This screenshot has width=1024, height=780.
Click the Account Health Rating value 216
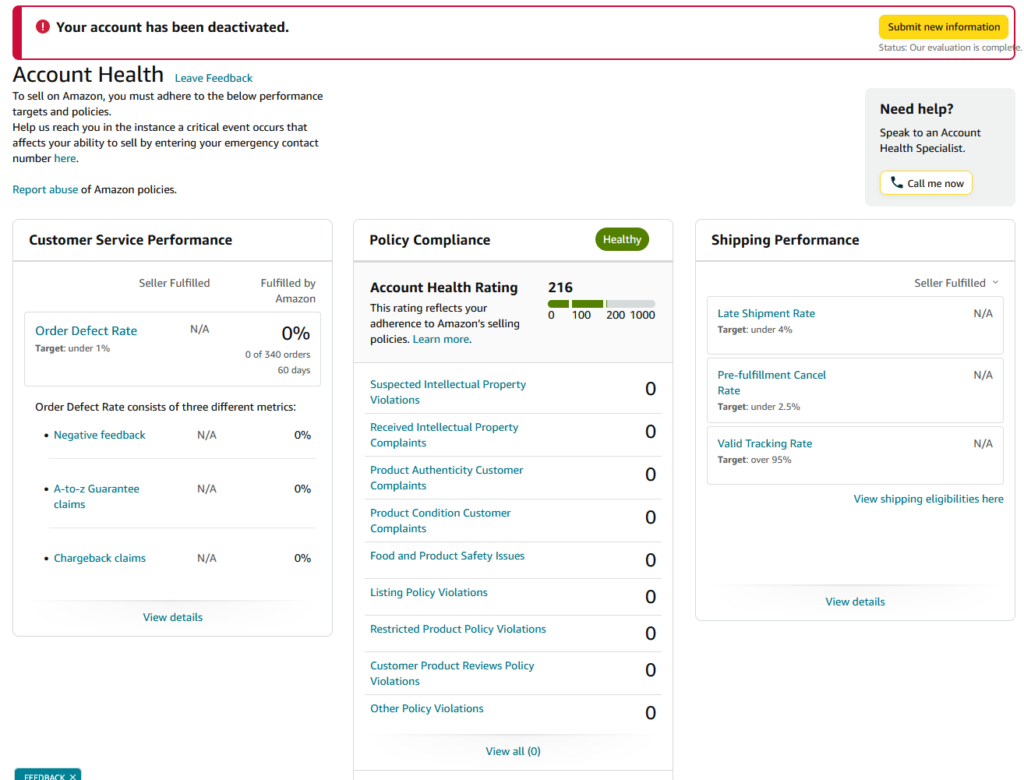click(560, 287)
